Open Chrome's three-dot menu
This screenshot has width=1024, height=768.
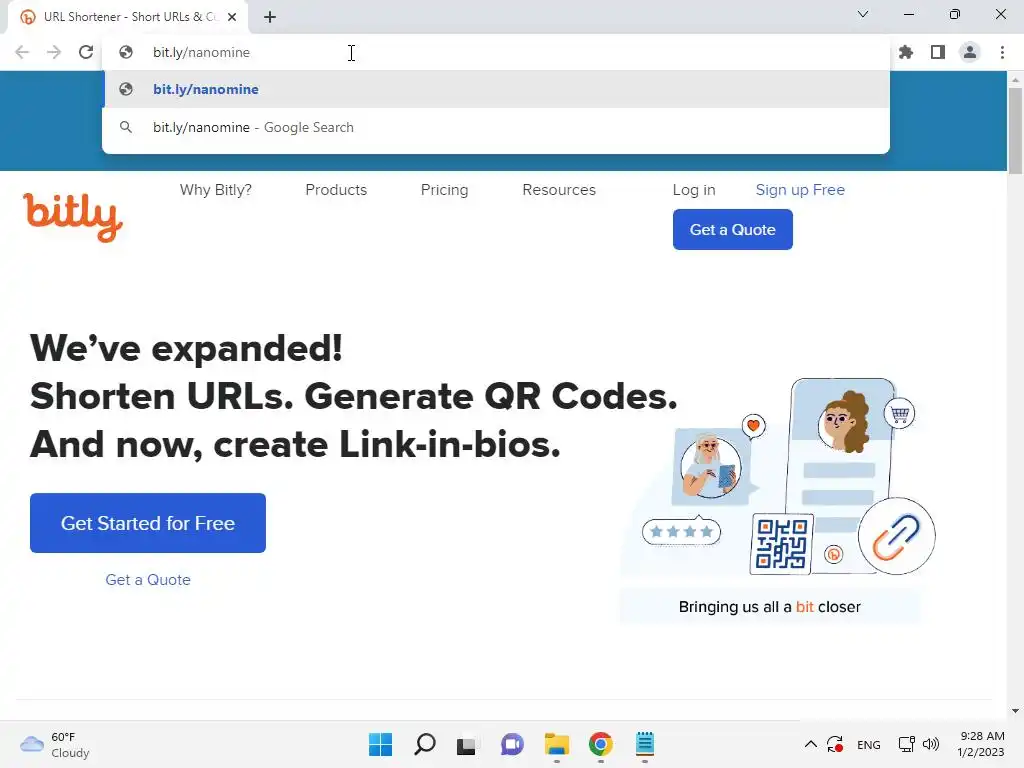[1002, 52]
